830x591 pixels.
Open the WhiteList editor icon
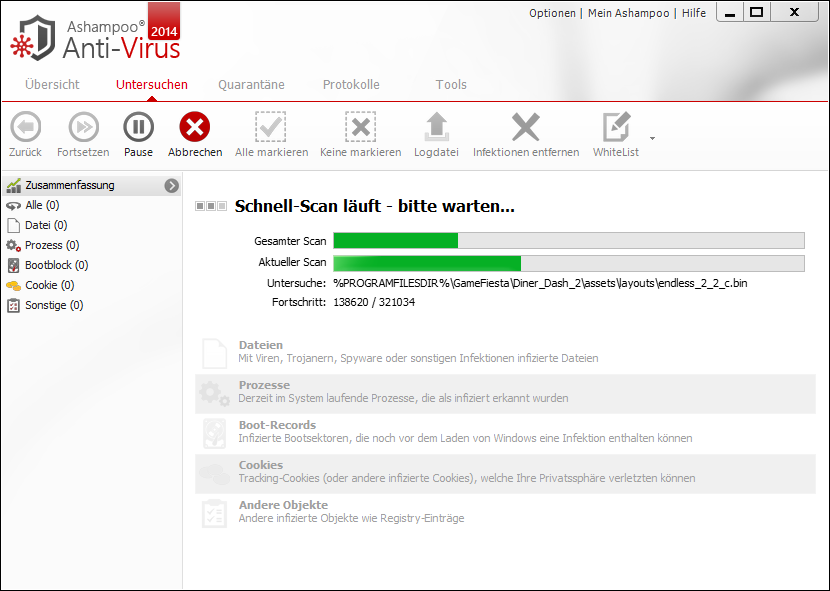click(616, 127)
